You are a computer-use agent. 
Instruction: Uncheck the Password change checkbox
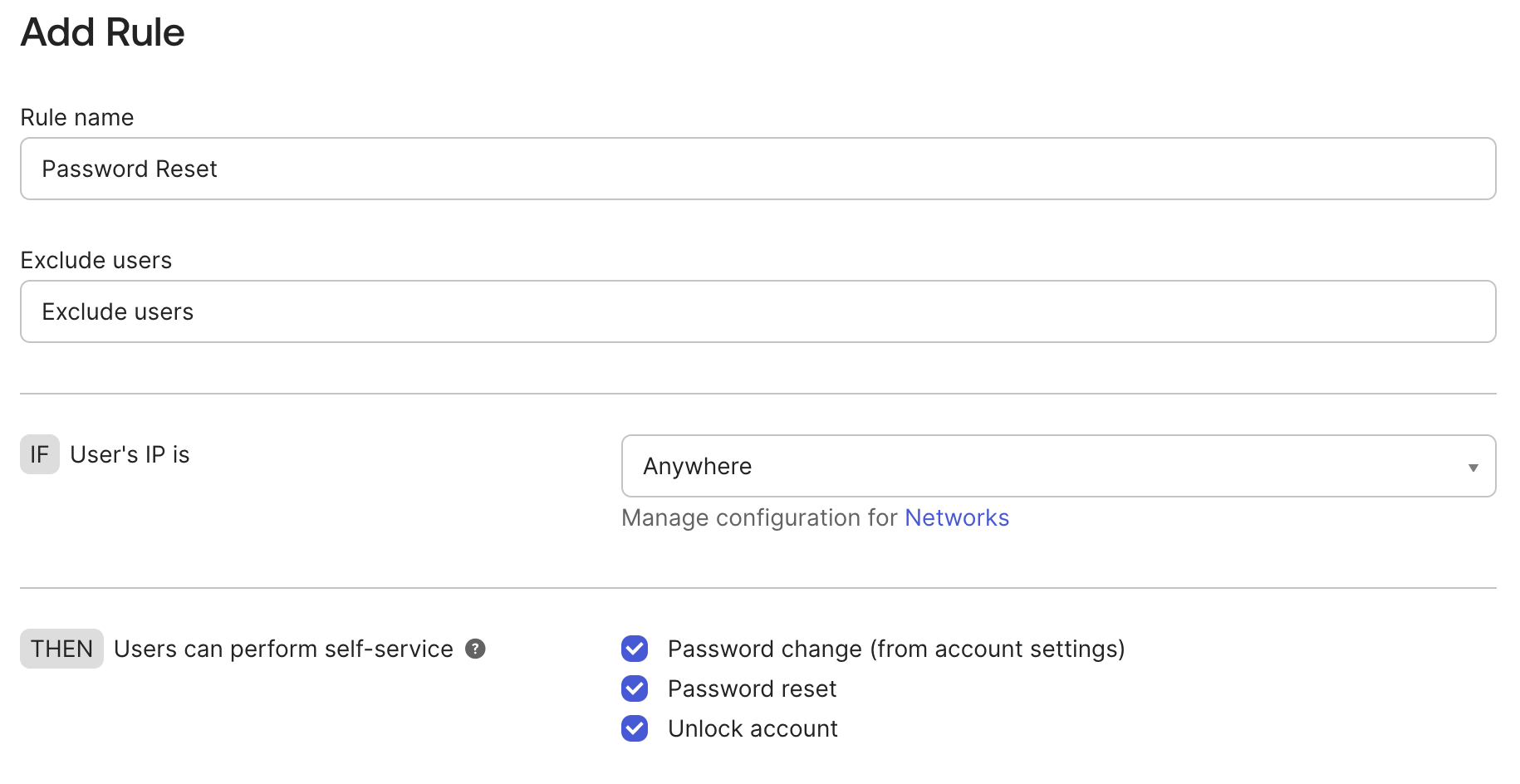click(x=635, y=649)
